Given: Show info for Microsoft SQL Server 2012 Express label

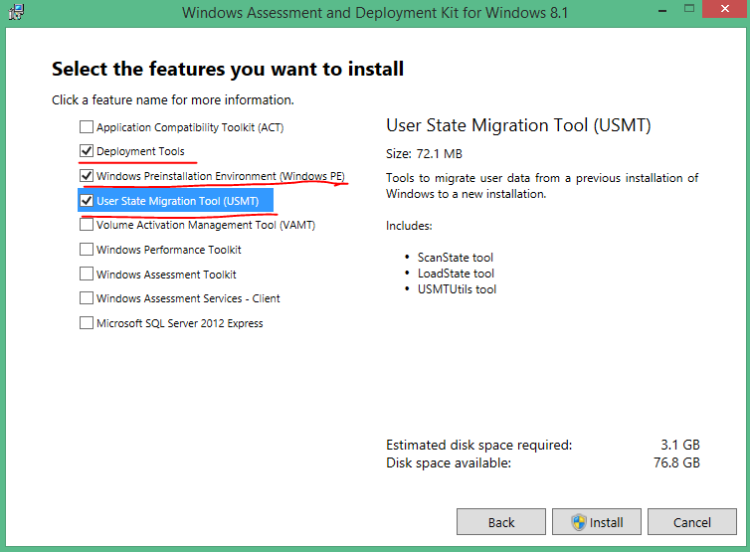Looking at the screenshot, I should click(x=179, y=323).
